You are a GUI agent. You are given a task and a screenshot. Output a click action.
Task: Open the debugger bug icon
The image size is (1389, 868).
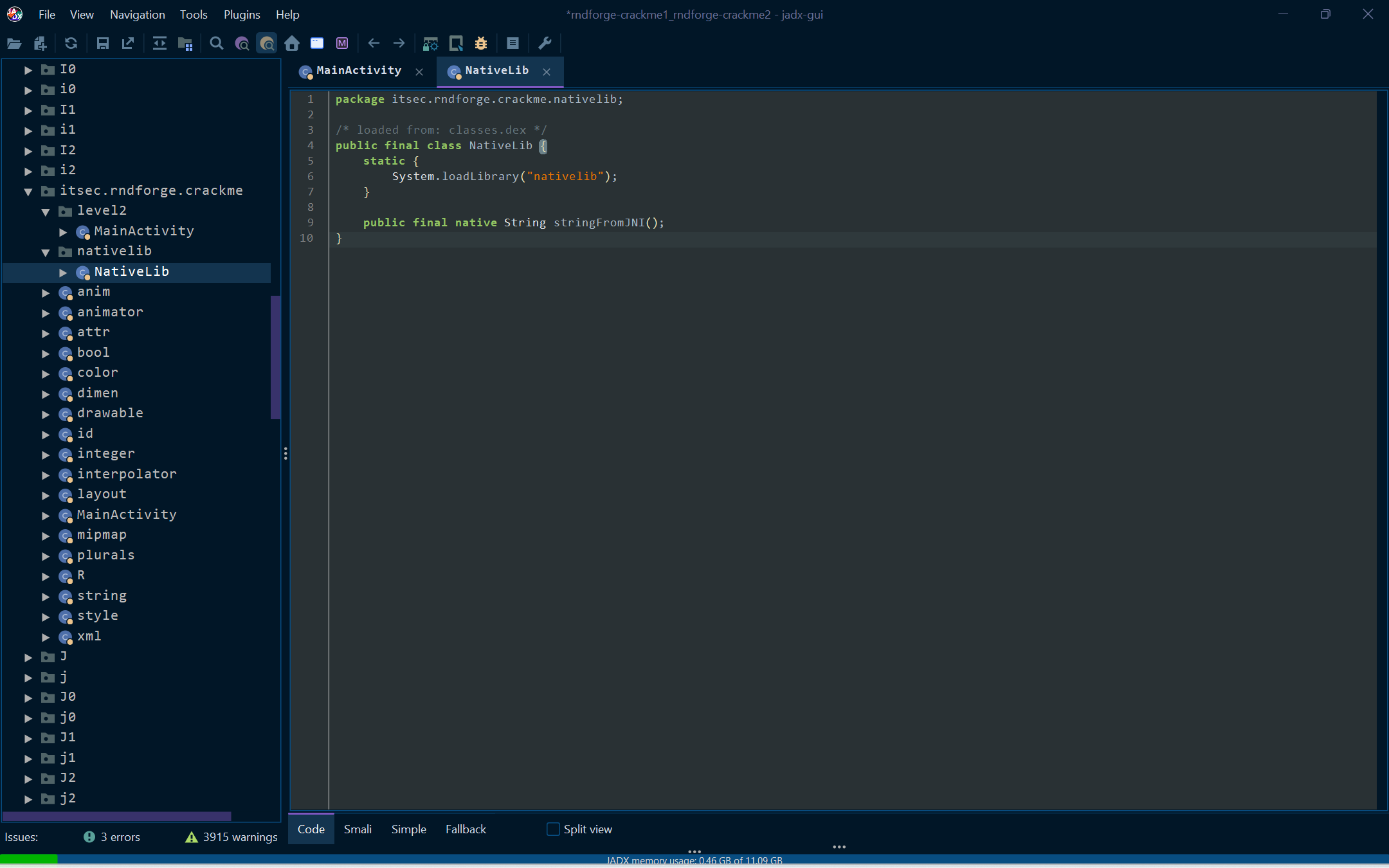(x=481, y=43)
